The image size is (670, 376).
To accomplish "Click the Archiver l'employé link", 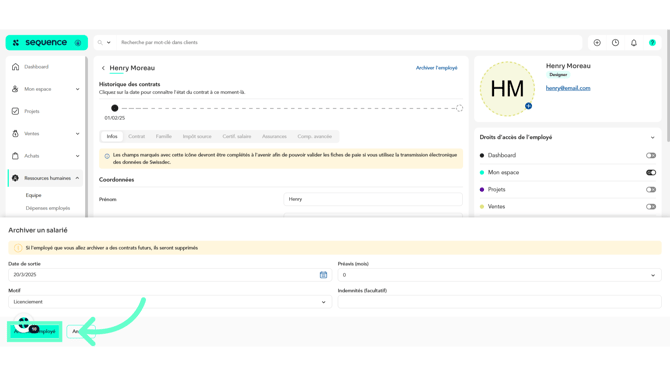I will tap(437, 68).
